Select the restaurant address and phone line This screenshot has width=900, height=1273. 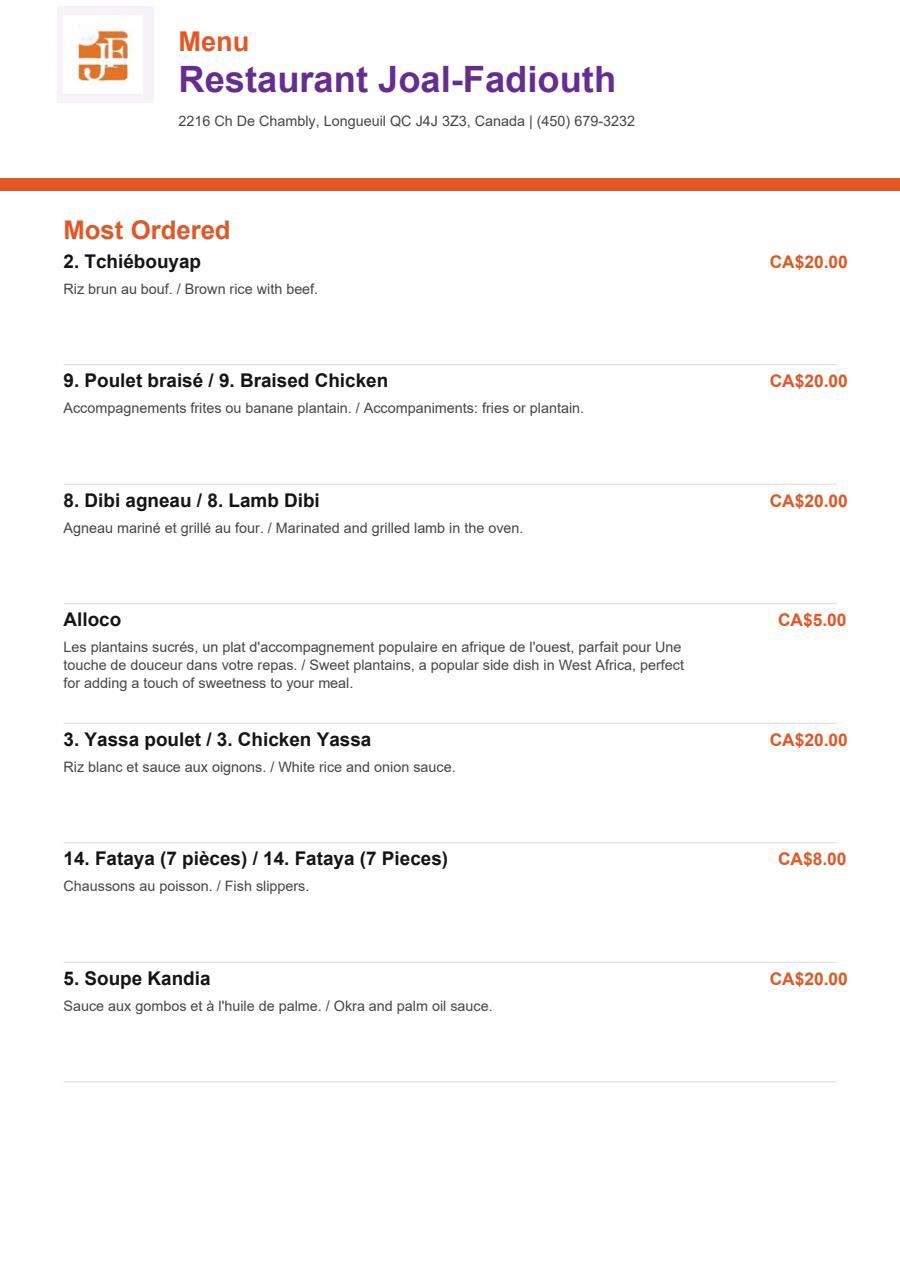point(406,121)
